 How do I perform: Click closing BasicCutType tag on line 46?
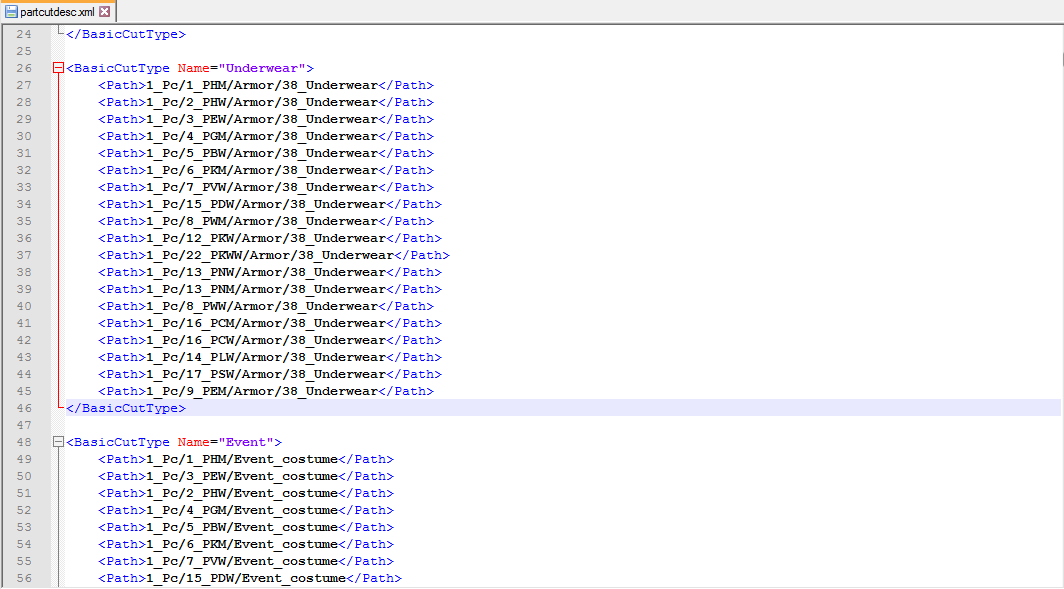tap(126, 408)
